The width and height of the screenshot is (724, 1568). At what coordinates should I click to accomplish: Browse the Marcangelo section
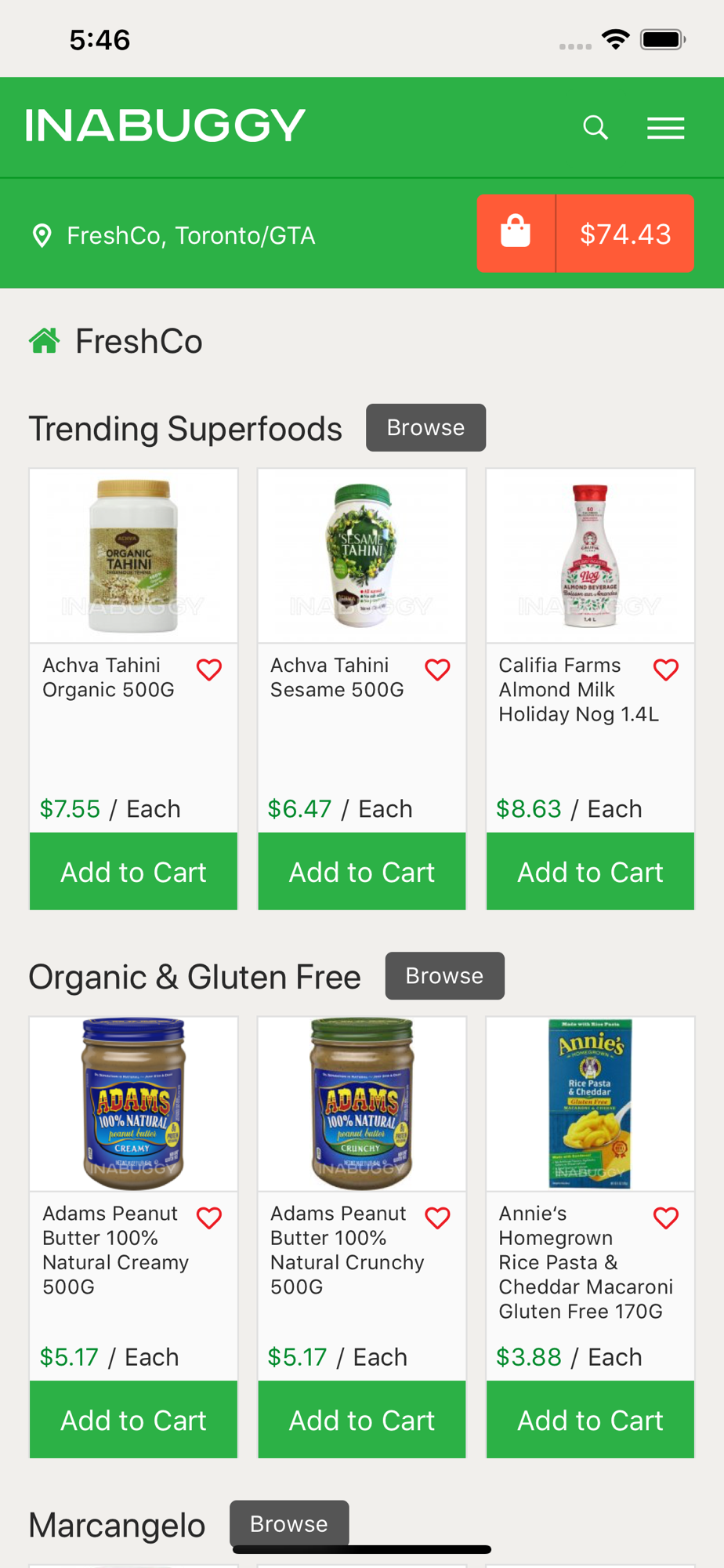tap(288, 1523)
